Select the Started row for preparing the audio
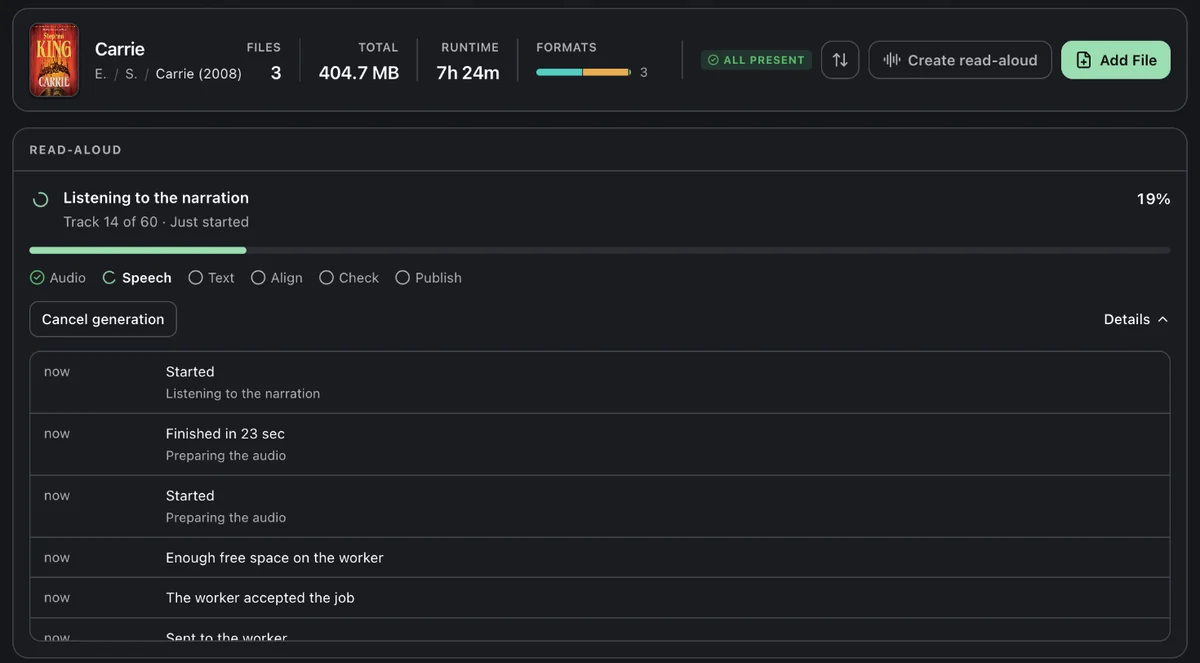1200x663 pixels. point(600,506)
